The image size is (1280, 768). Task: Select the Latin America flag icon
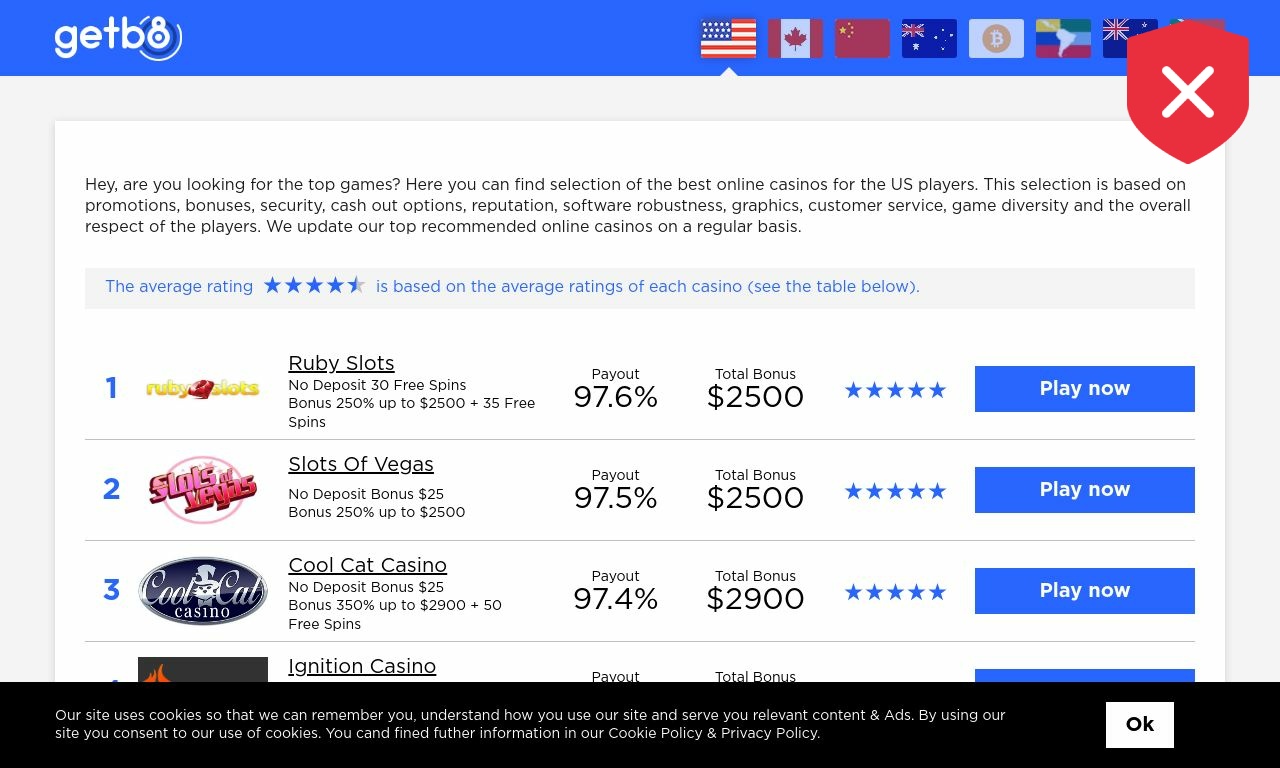[1063, 38]
